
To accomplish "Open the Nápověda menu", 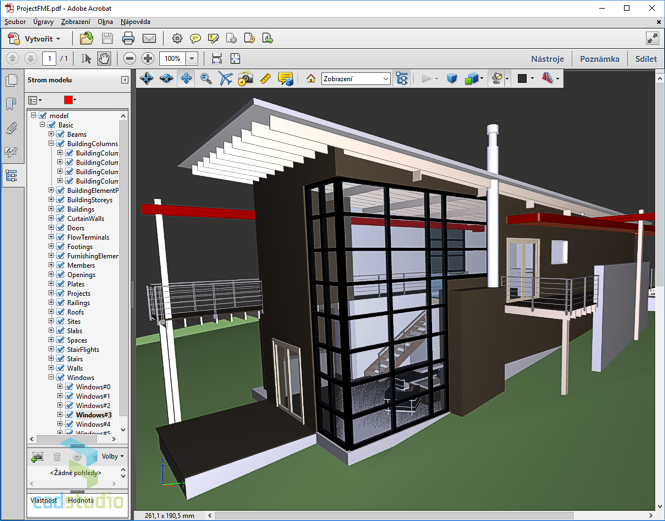I will [x=135, y=21].
